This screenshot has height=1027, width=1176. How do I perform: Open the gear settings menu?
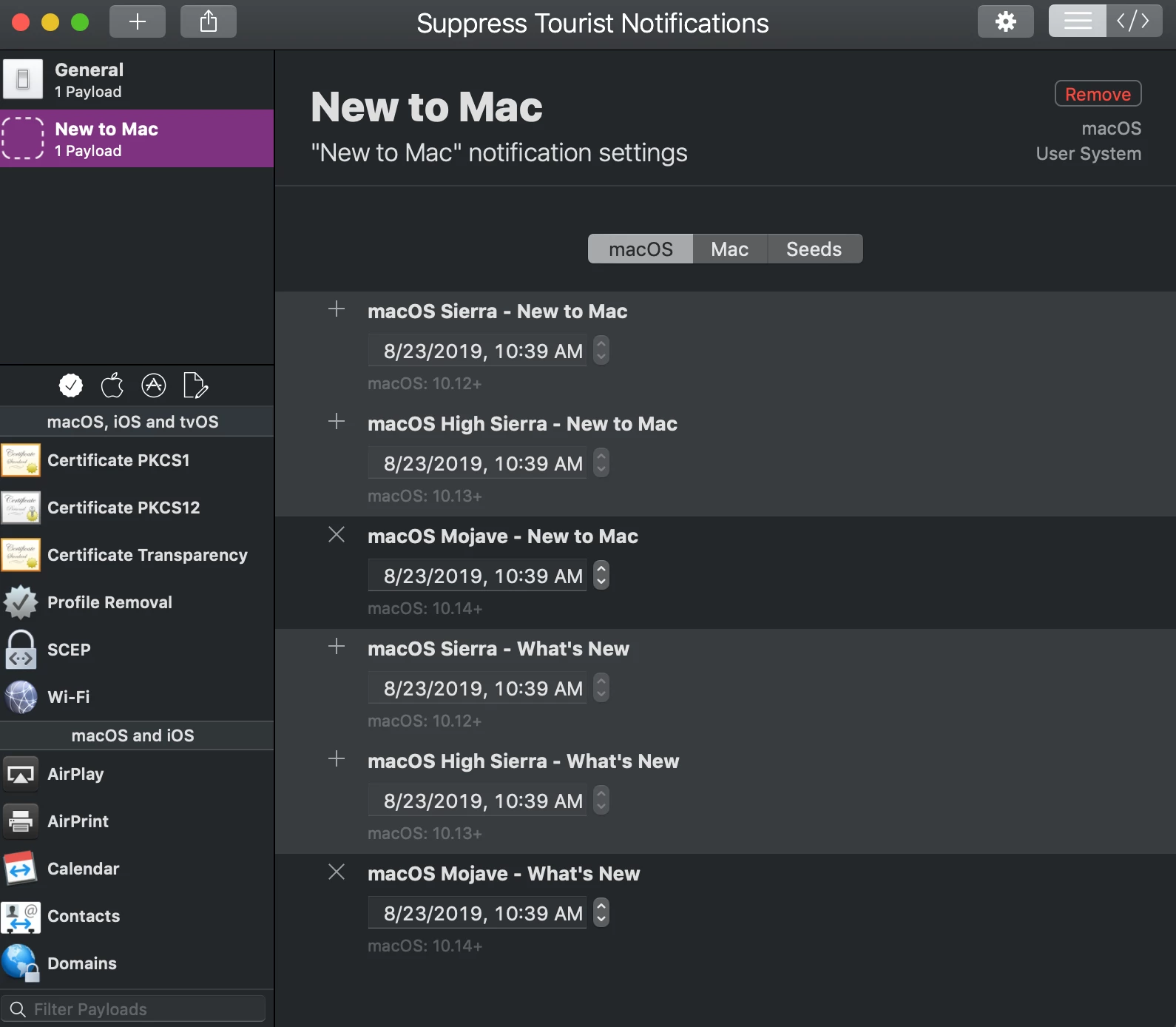[x=1005, y=21]
